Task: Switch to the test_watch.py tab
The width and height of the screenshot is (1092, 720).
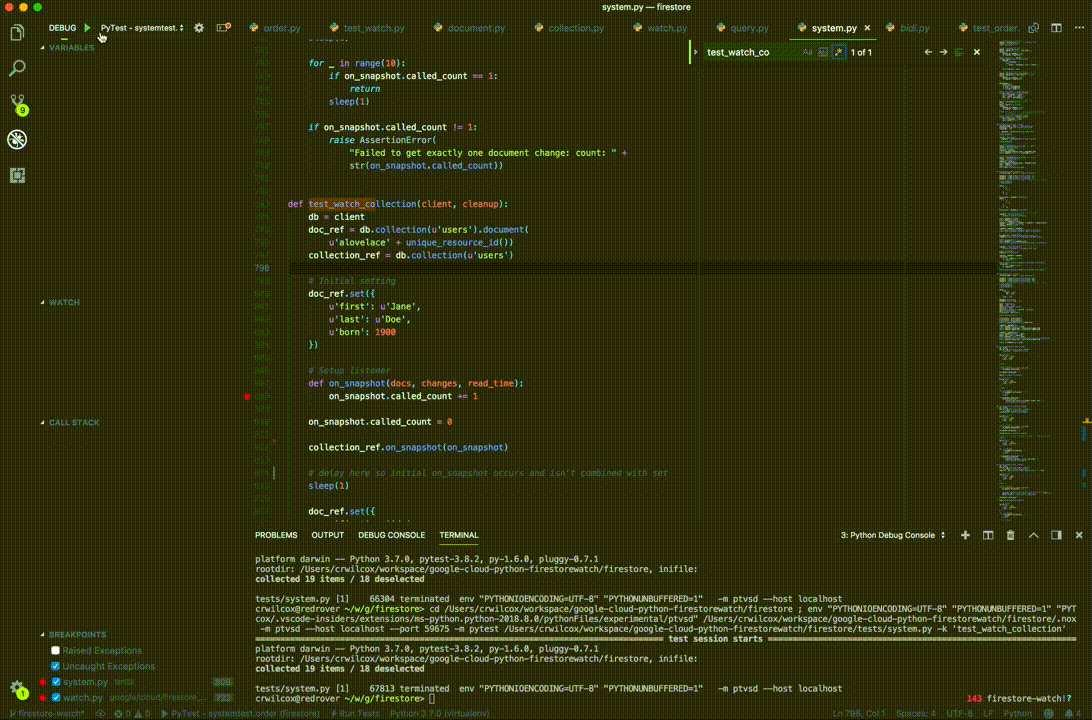Action: click(366, 28)
